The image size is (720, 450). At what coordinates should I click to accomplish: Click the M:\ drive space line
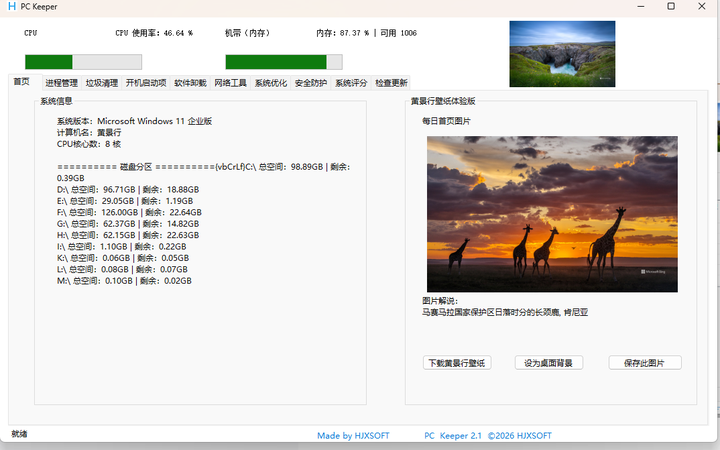pos(124,281)
